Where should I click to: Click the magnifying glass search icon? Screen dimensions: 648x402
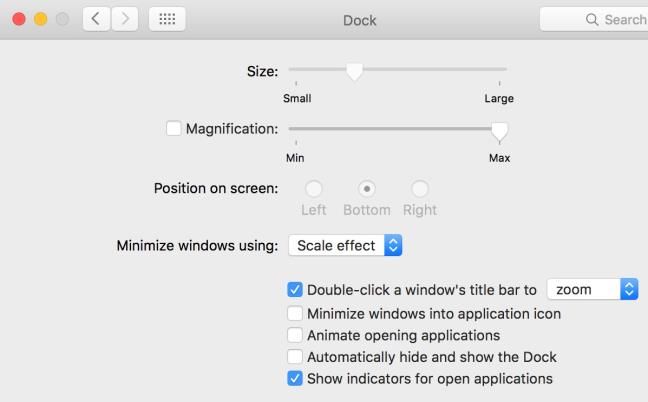592,19
